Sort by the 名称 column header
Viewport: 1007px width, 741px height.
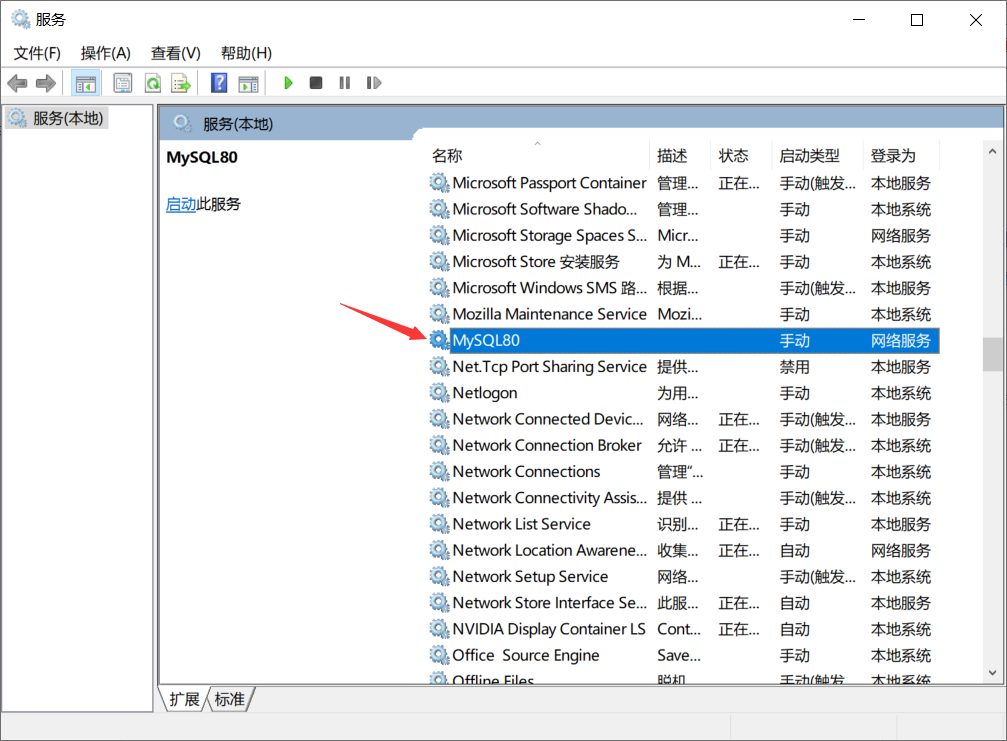[538, 155]
